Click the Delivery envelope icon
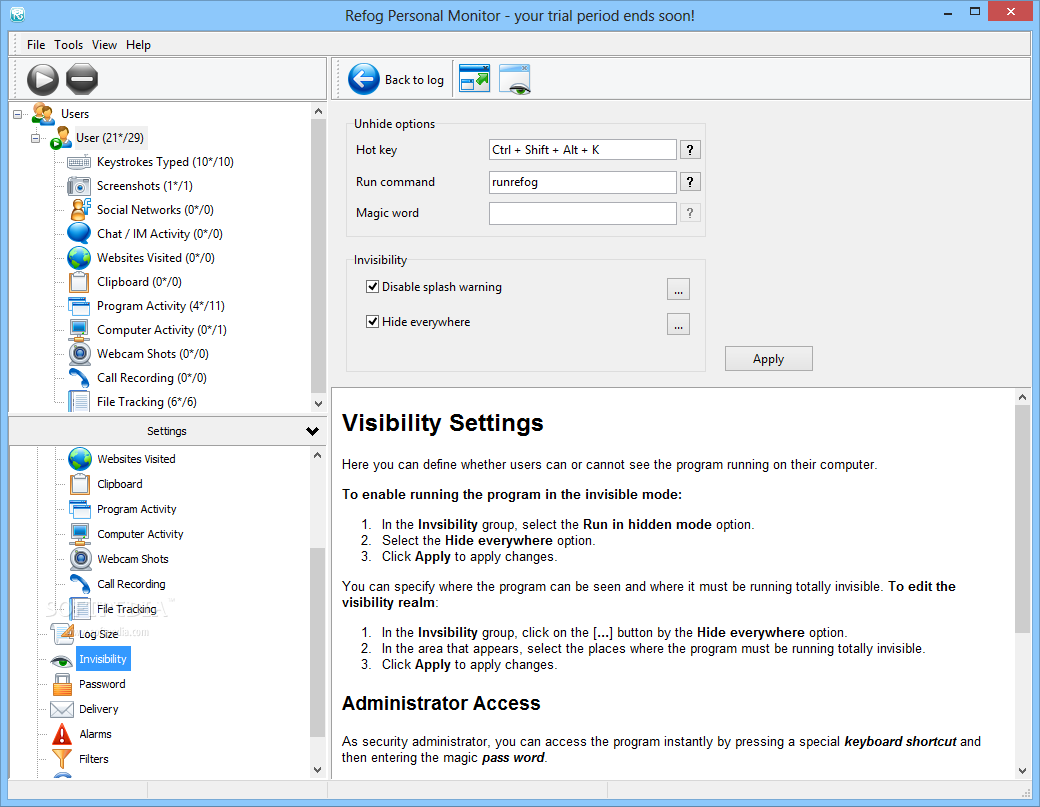 click(62, 710)
